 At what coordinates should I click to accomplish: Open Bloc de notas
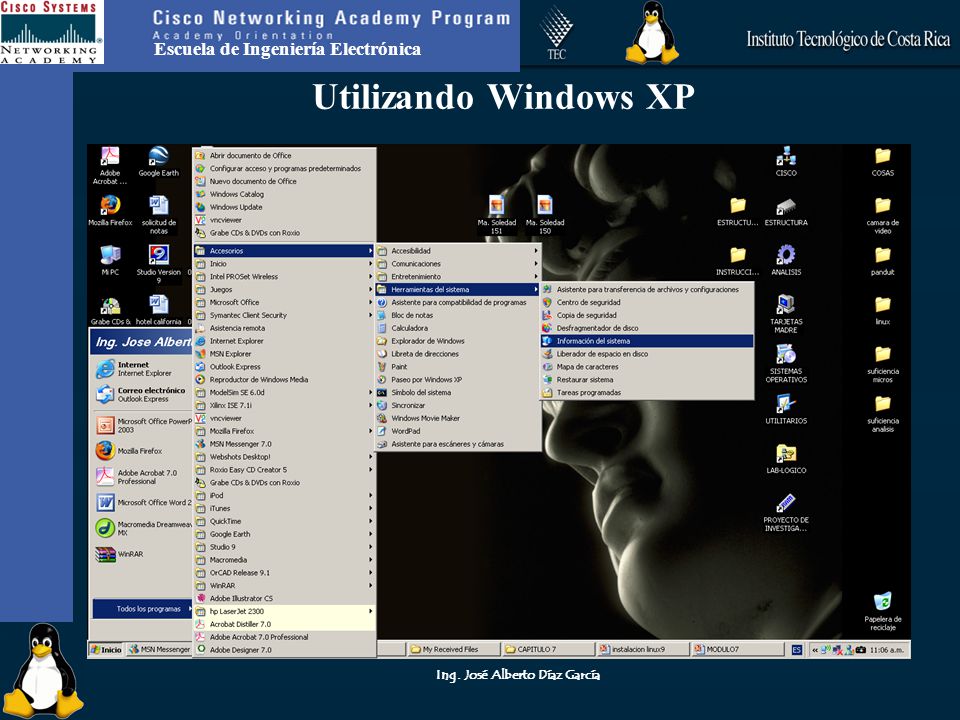coord(458,315)
